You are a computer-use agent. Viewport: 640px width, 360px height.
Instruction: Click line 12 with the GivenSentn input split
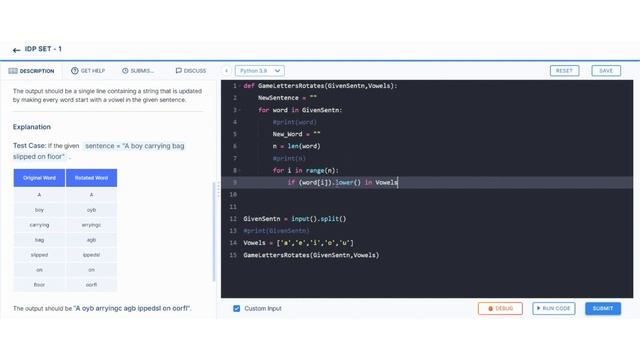(294, 219)
